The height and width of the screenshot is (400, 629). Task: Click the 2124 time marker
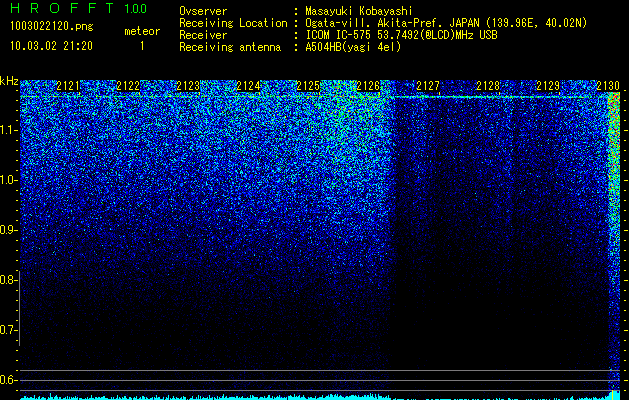(x=248, y=86)
